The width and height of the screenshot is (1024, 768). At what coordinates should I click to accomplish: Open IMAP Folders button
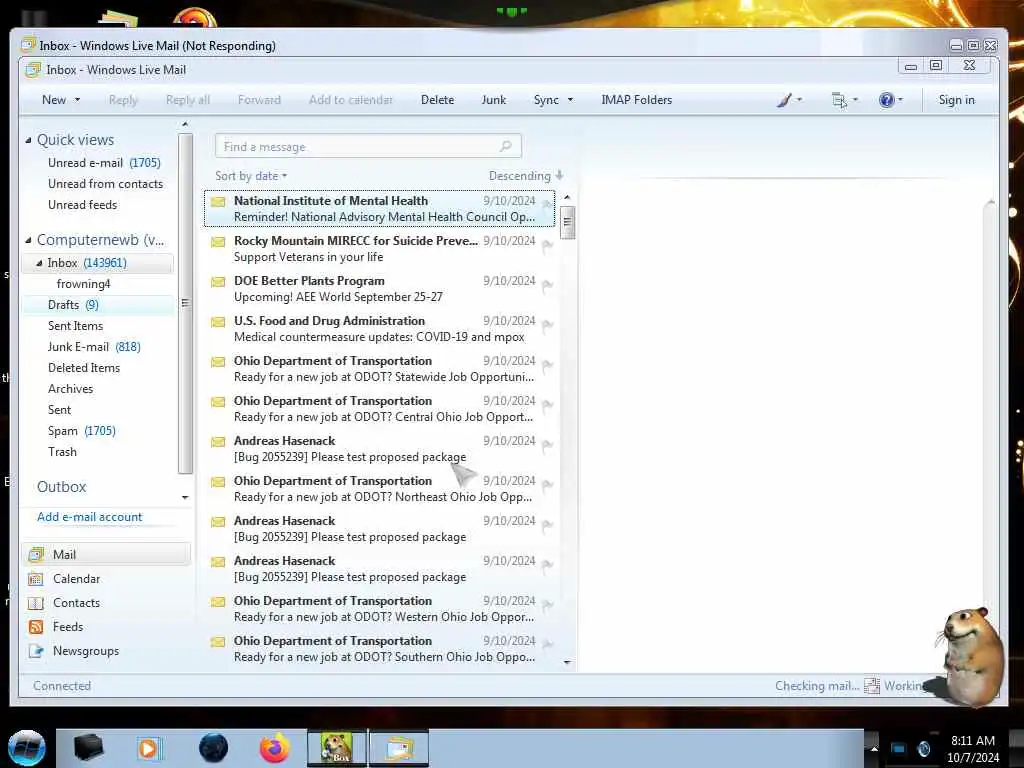(637, 100)
